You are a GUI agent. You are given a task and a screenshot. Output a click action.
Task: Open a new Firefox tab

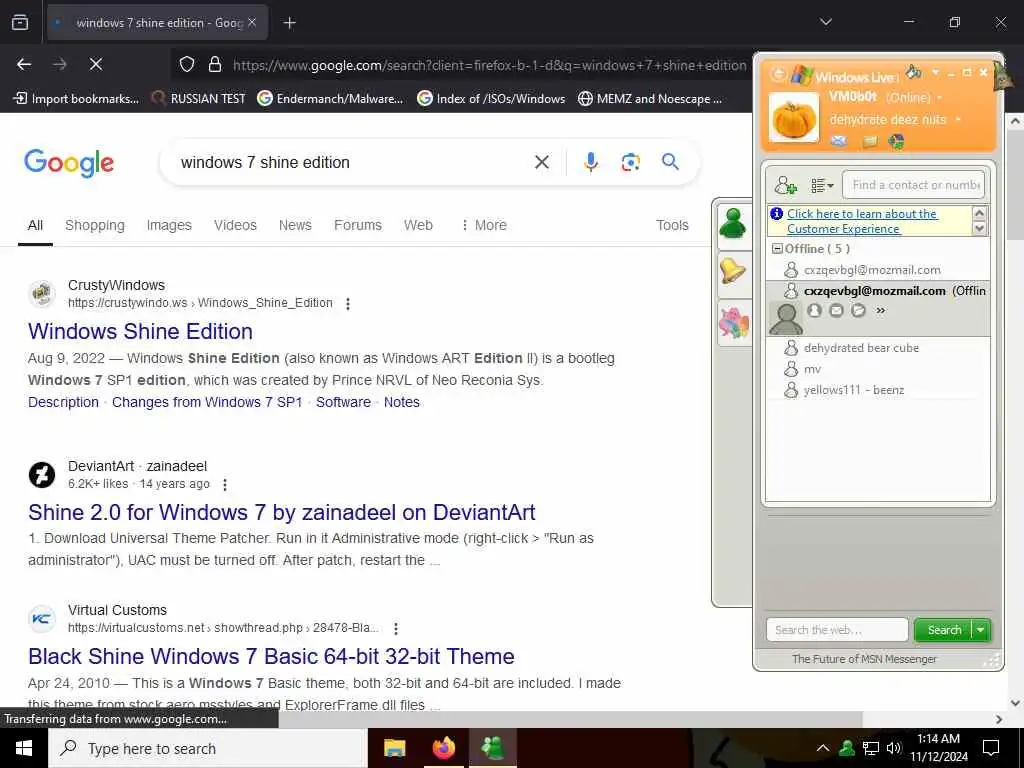click(289, 23)
